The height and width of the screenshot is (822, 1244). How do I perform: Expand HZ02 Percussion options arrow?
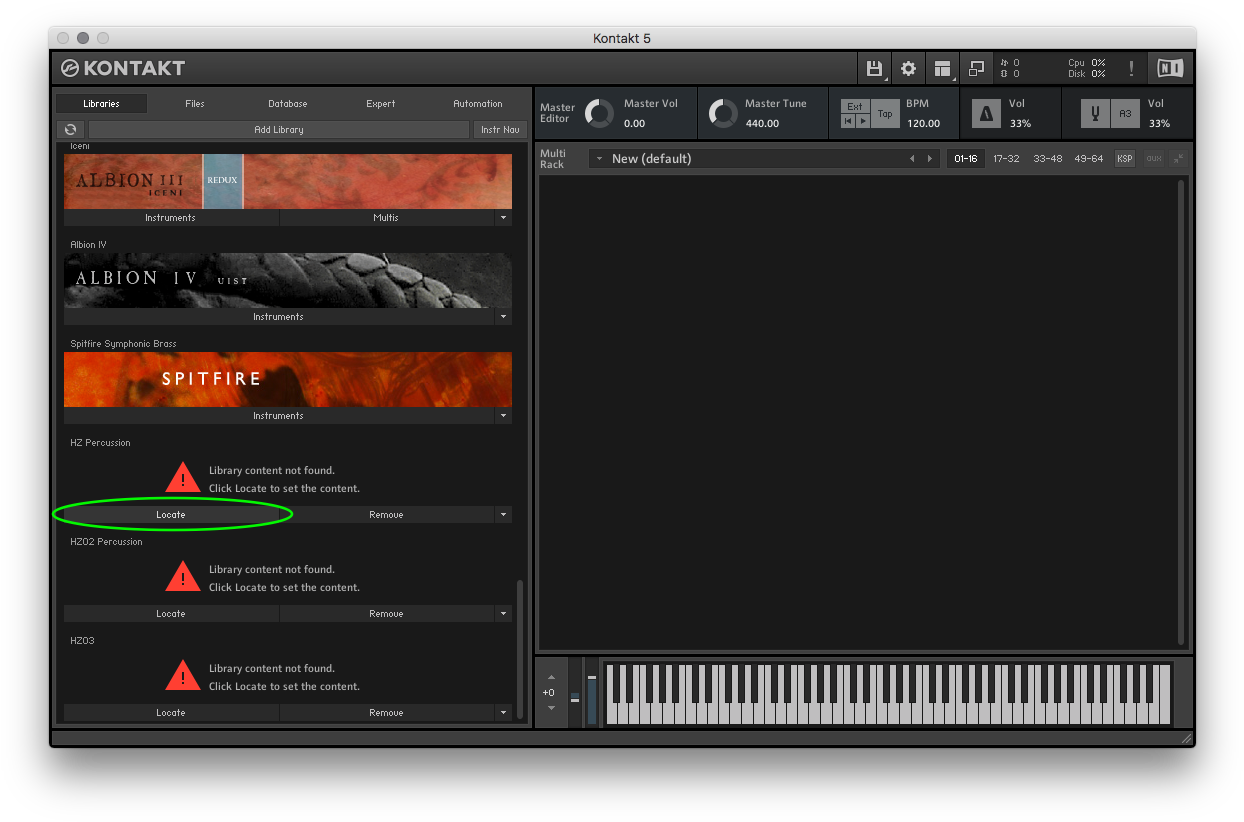[503, 614]
